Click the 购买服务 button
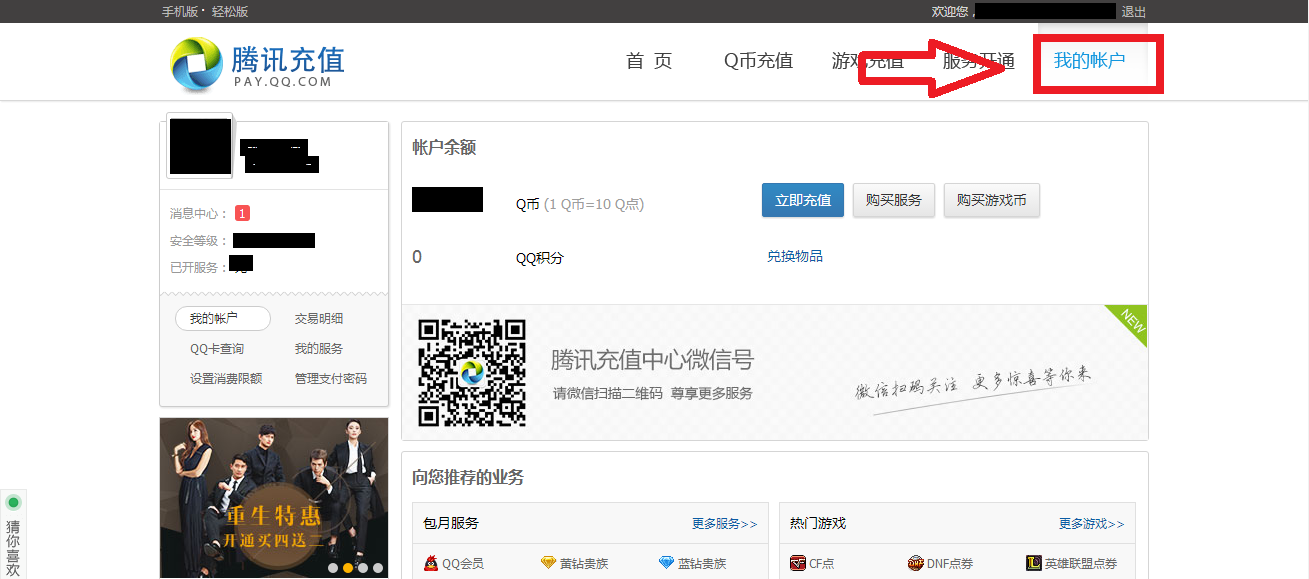The width and height of the screenshot is (1309, 579). pyautogui.click(x=894, y=200)
